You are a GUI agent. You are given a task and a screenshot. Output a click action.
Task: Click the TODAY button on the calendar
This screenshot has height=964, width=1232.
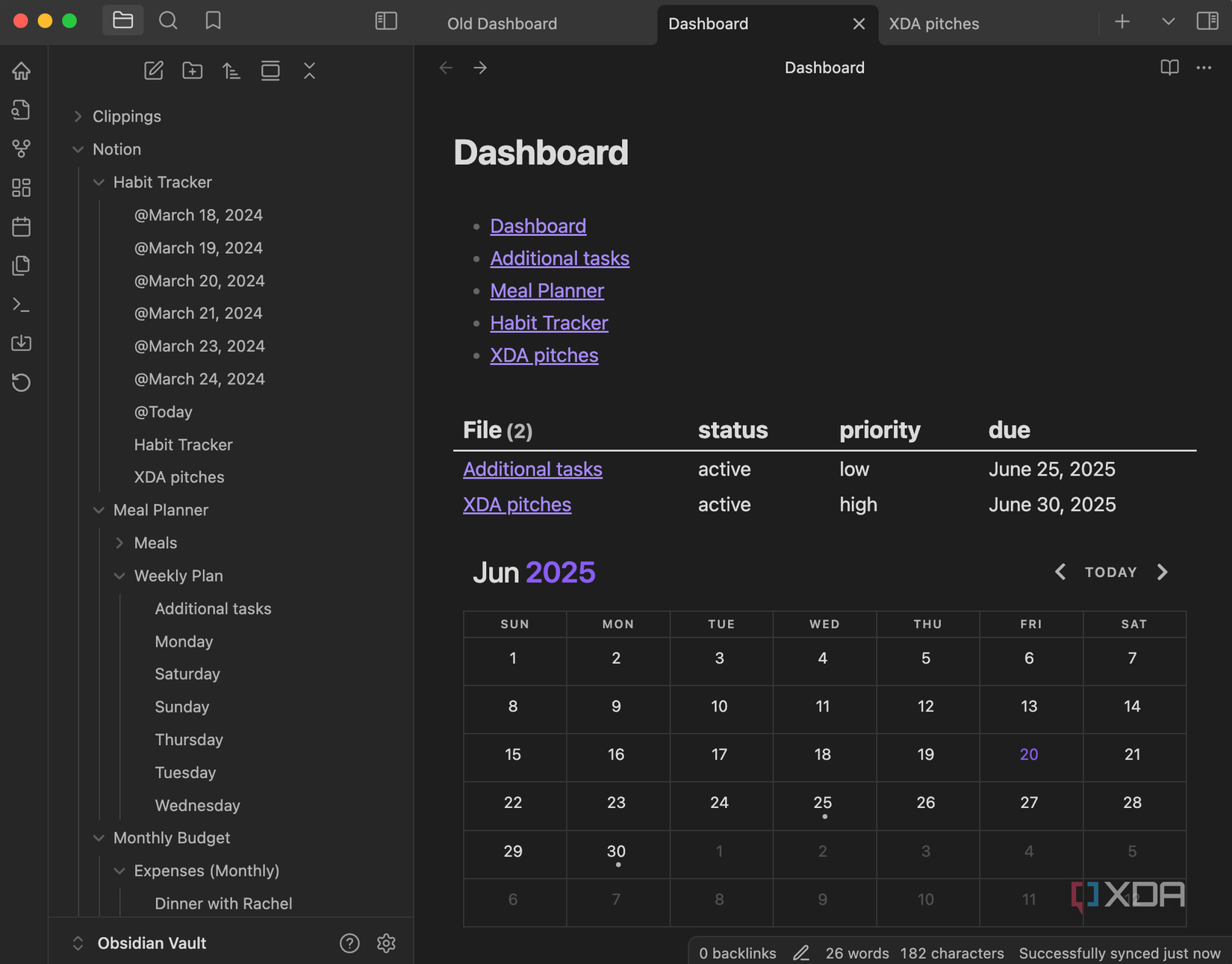point(1110,572)
